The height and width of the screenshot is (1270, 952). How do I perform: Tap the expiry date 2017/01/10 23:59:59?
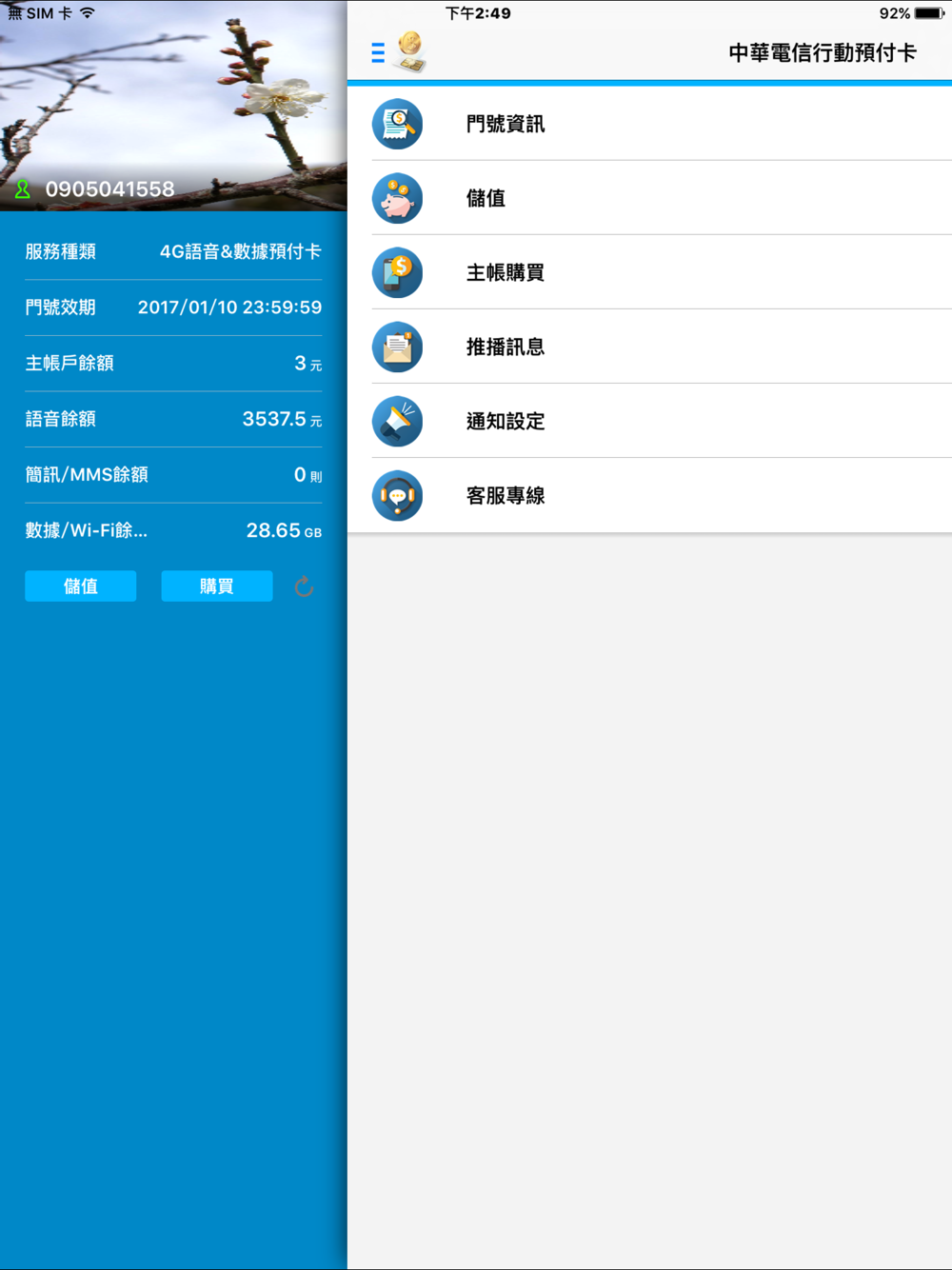229,307
